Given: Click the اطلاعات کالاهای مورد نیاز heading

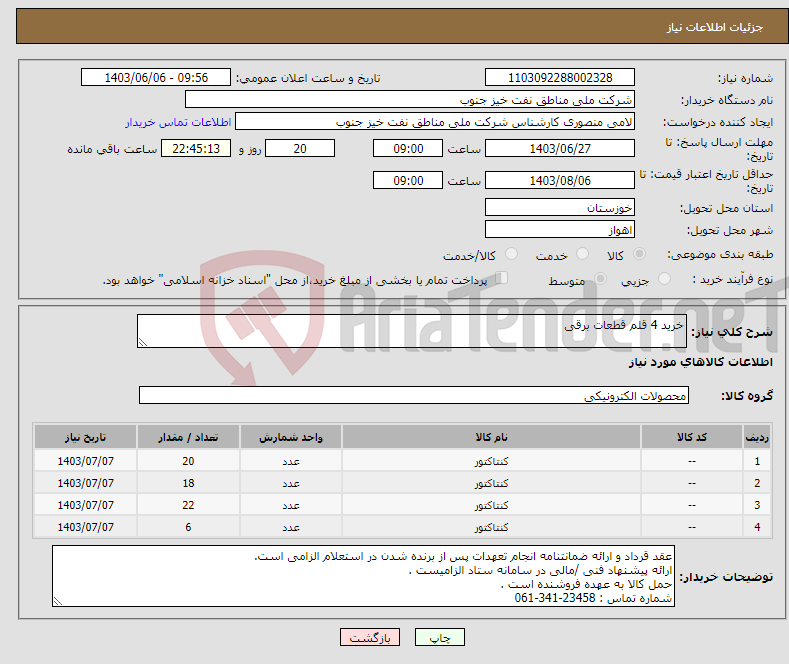Looking at the screenshot, I should pos(700,362).
